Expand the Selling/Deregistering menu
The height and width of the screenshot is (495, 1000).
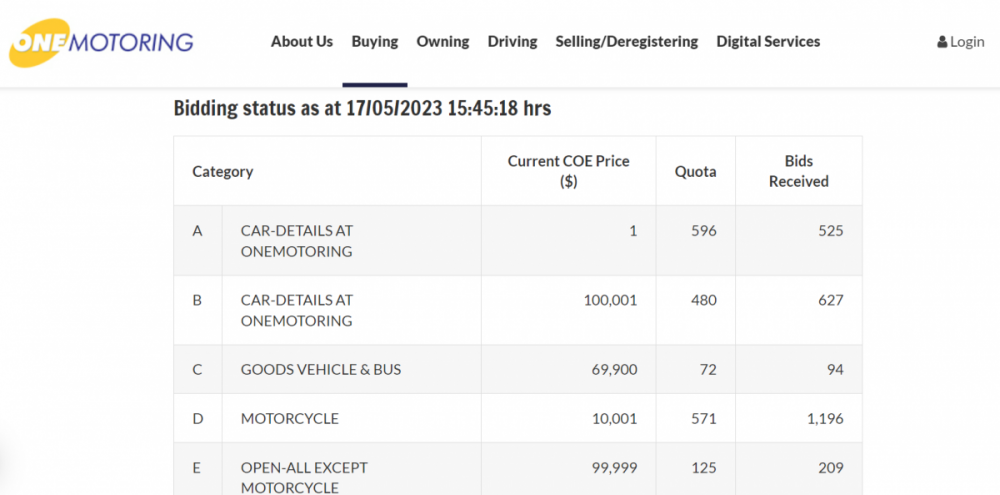[626, 42]
